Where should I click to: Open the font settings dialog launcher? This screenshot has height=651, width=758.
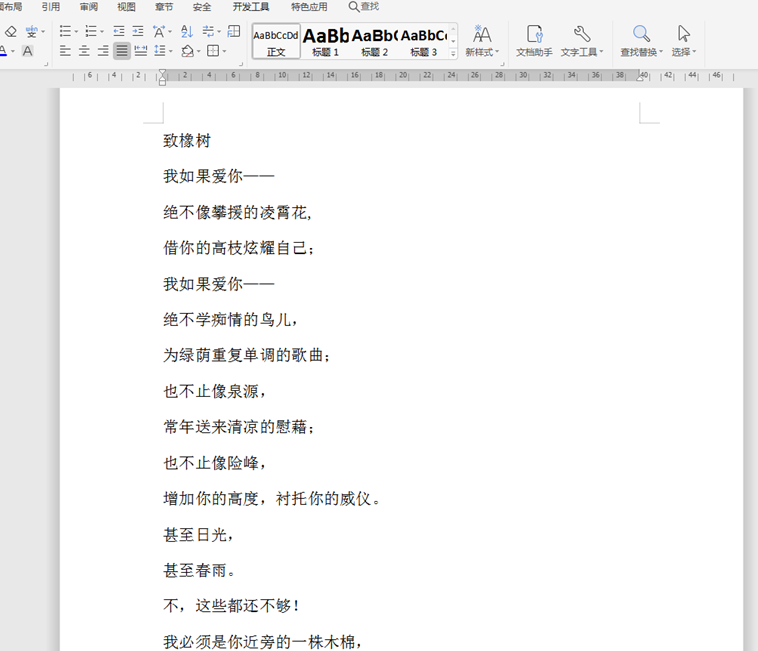tap(46, 64)
